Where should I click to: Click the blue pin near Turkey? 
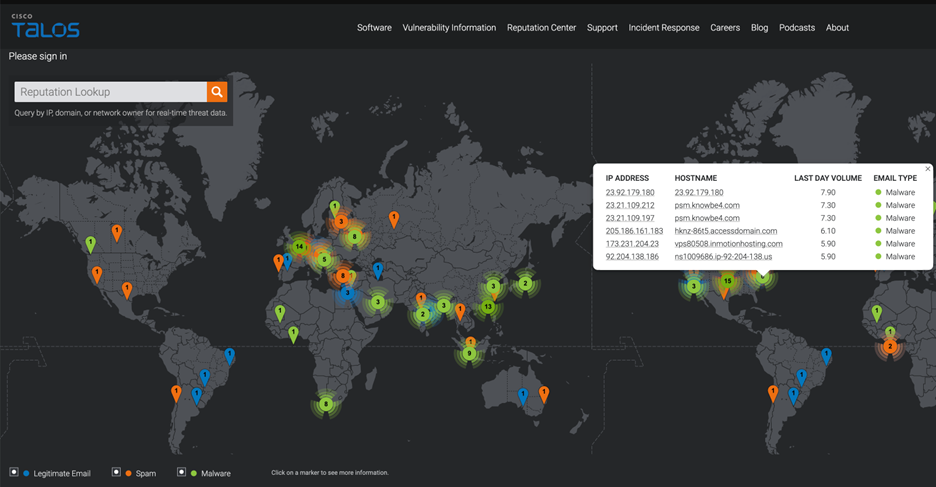[378, 270]
